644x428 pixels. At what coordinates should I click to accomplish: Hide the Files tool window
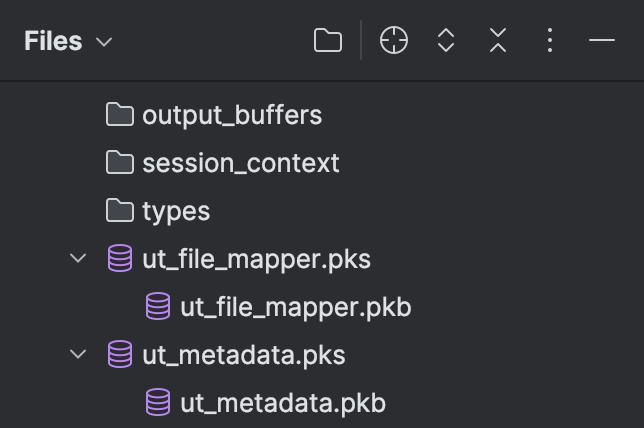[602, 40]
